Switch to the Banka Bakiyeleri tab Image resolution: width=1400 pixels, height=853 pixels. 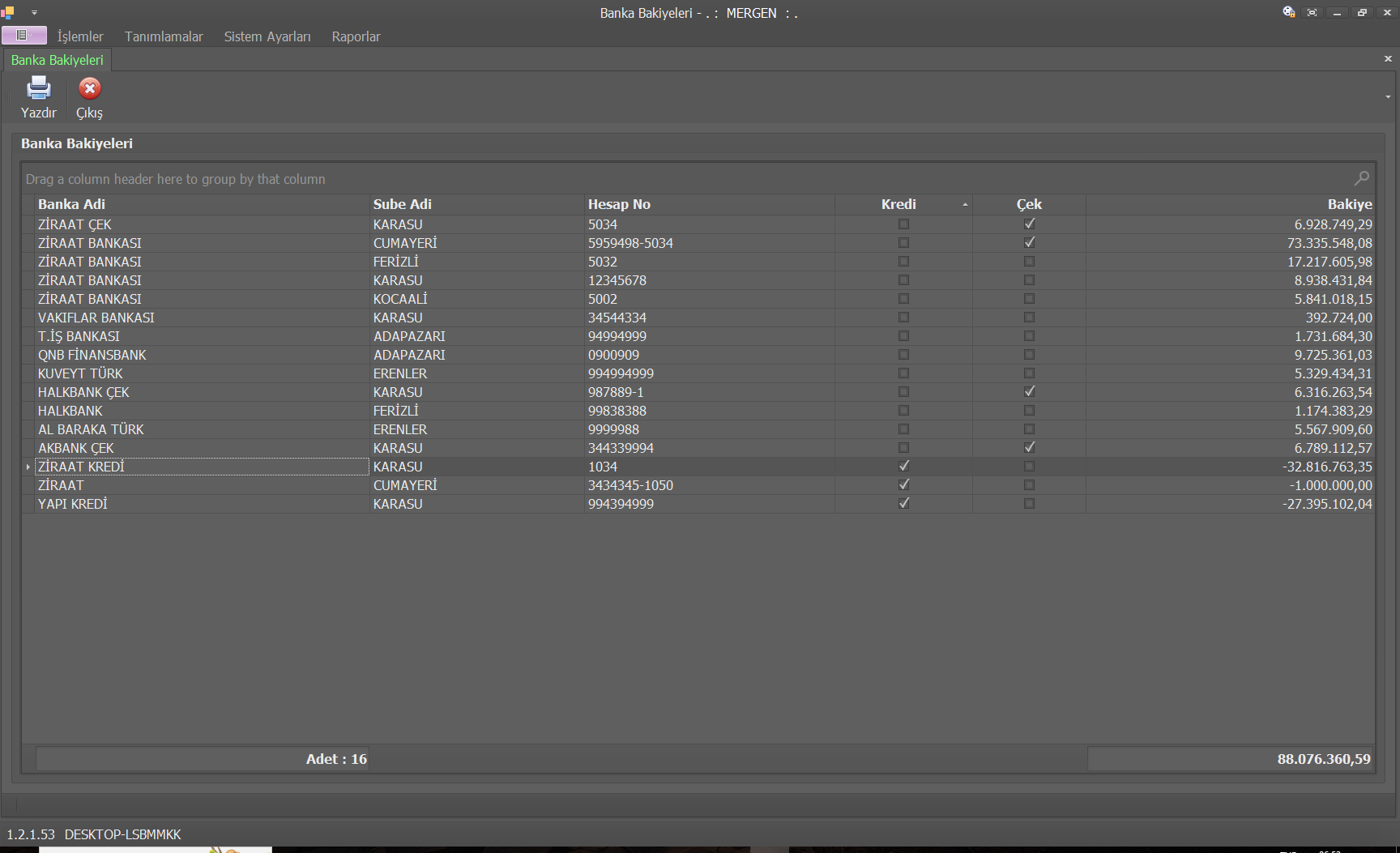pyautogui.click(x=57, y=60)
